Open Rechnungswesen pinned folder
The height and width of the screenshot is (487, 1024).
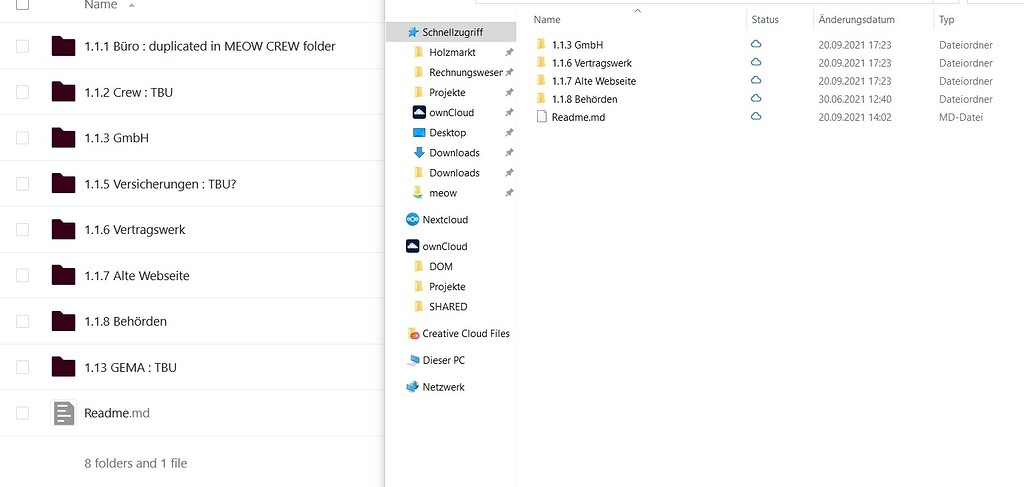click(466, 72)
